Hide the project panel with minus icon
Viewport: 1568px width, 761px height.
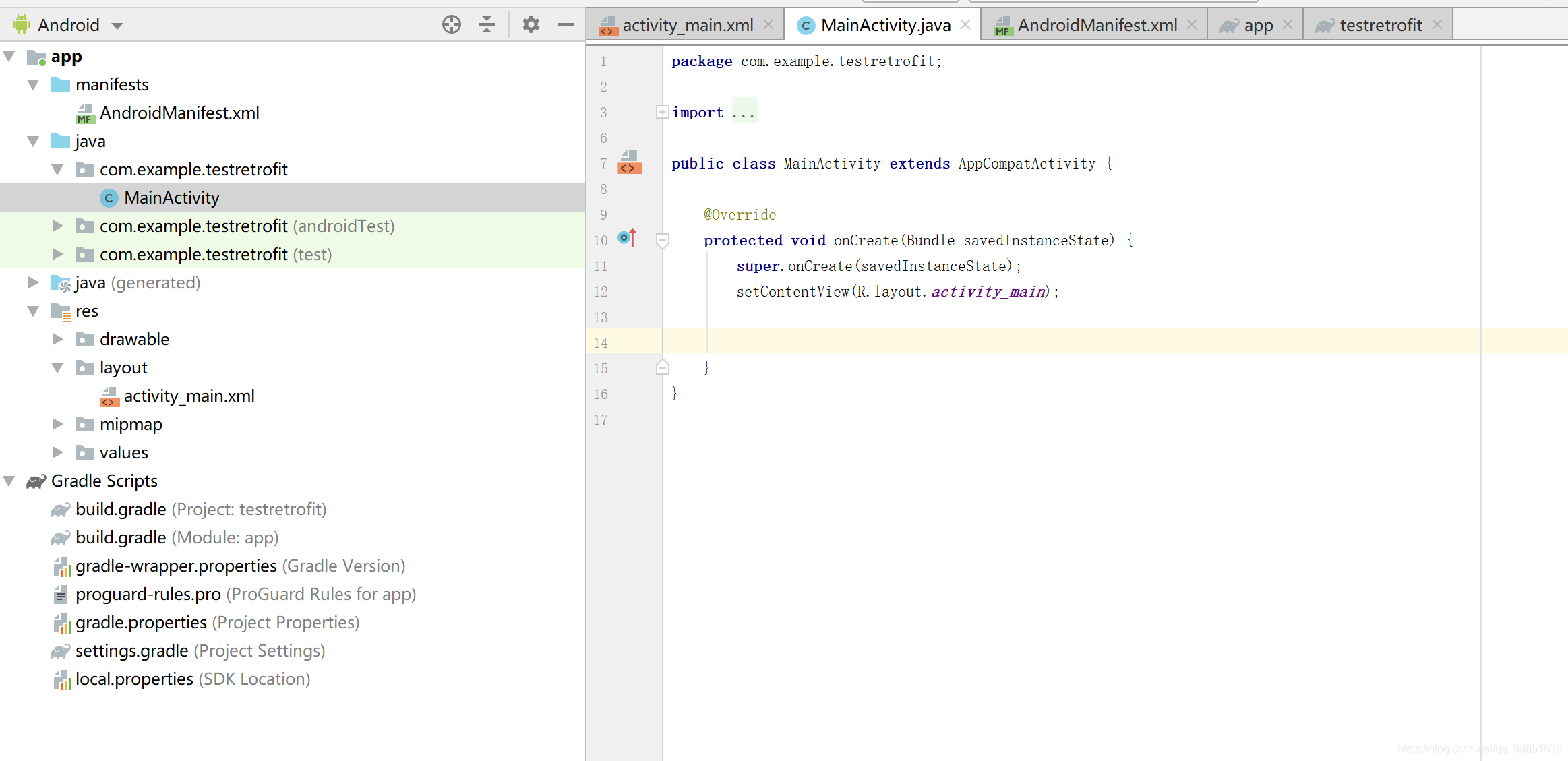pyautogui.click(x=566, y=25)
